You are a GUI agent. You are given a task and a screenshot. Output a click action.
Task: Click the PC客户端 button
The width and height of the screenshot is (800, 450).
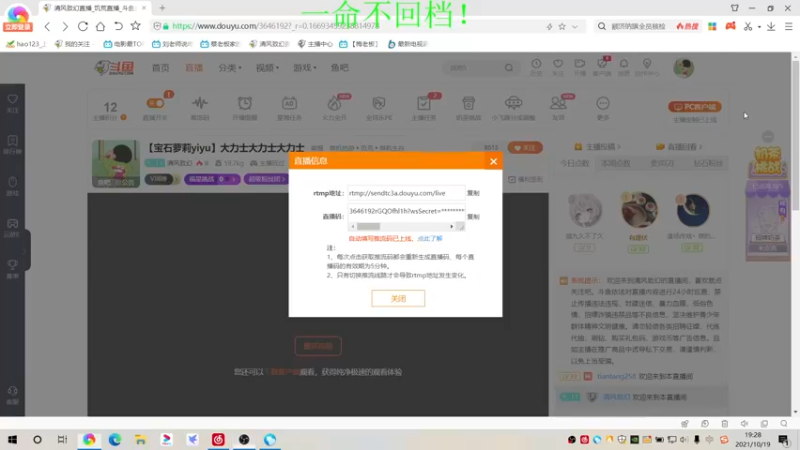694,107
